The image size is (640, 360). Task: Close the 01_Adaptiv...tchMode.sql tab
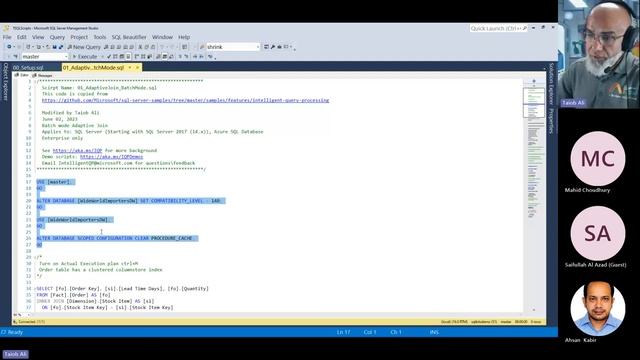pyautogui.click(x=138, y=67)
